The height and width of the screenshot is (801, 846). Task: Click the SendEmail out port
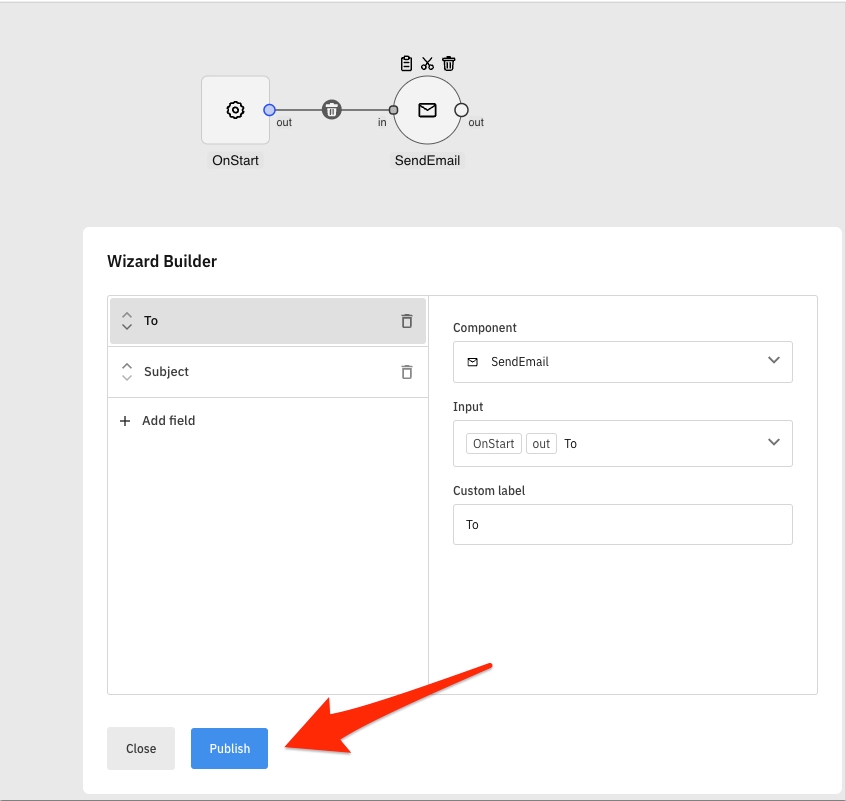(x=461, y=110)
